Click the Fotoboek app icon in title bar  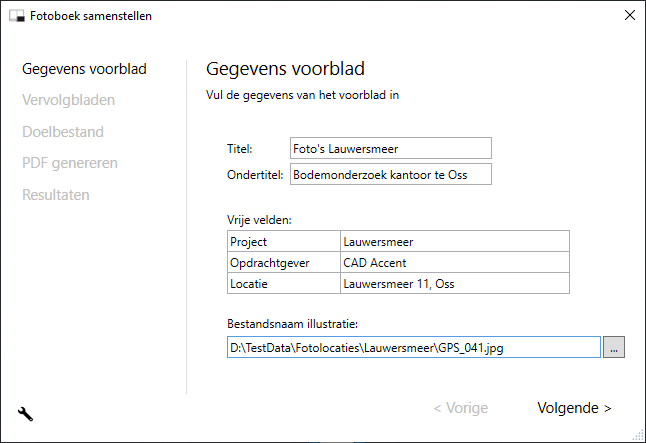point(16,16)
